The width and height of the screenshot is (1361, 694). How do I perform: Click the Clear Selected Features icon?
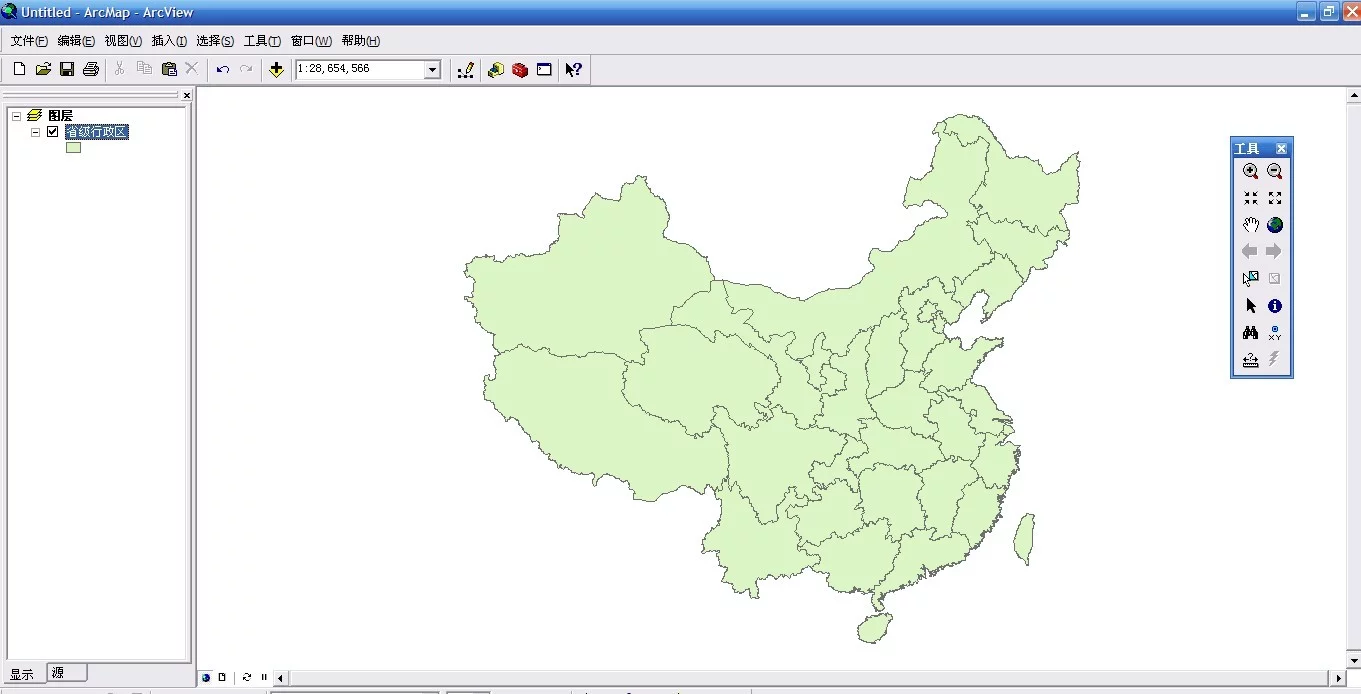coord(1275,279)
